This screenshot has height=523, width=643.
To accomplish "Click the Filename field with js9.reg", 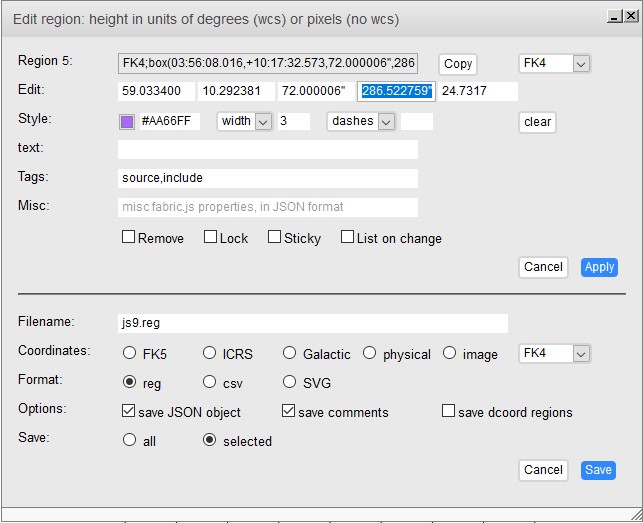I will 312,324.
